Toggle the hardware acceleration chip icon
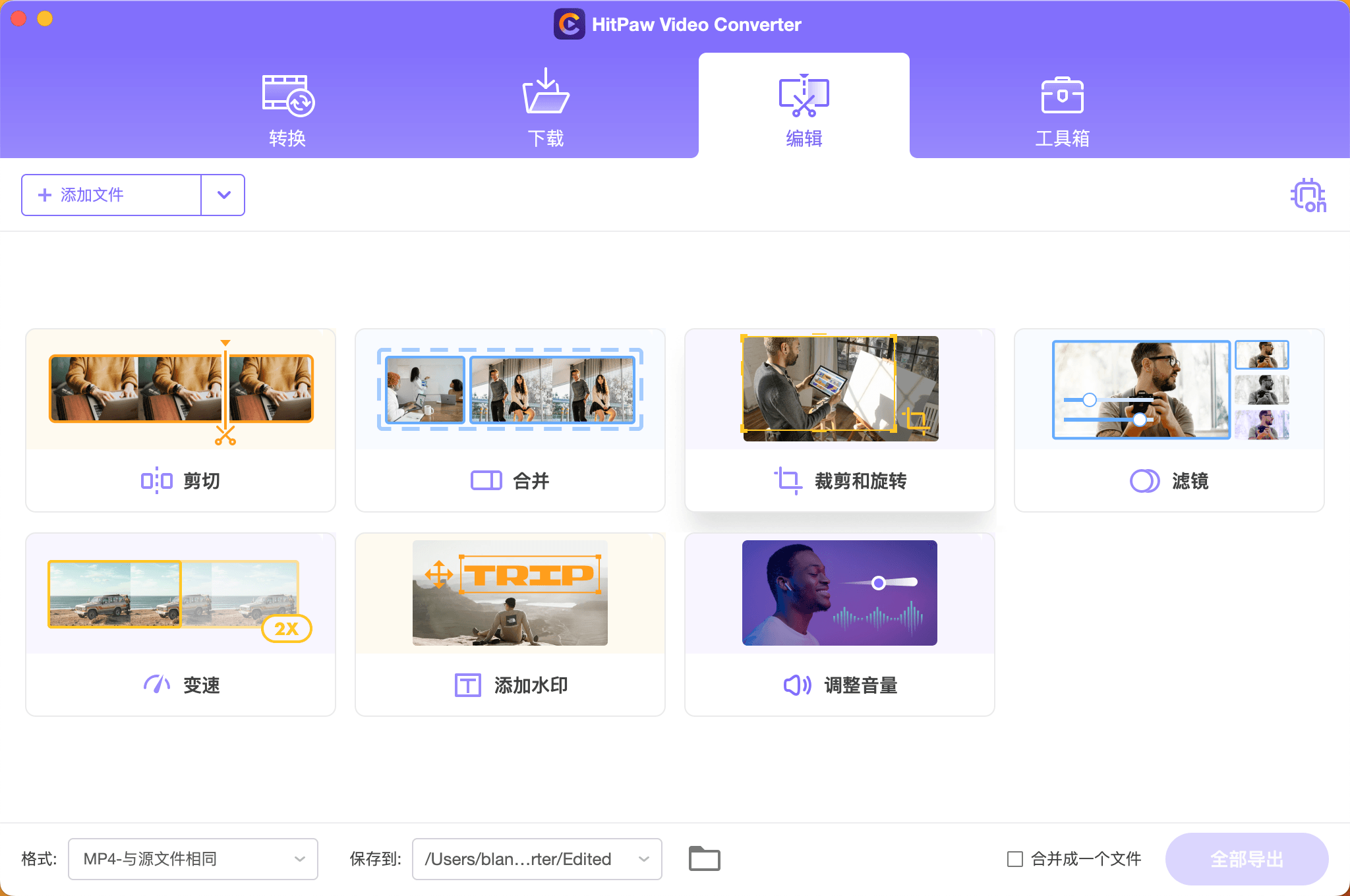Image resolution: width=1350 pixels, height=896 pixels. tap(1308, 196)
